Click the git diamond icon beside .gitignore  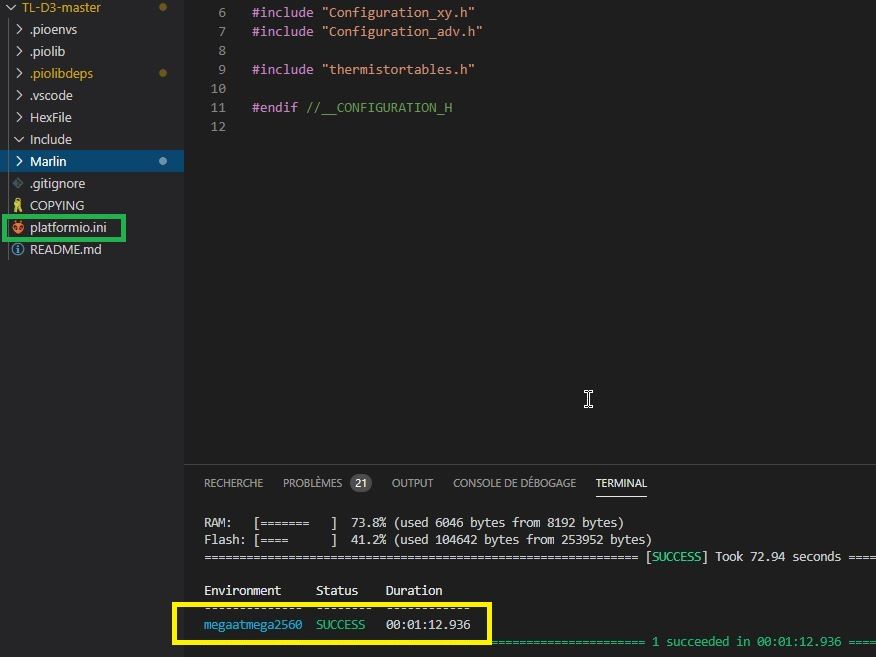tap(18, 183)
